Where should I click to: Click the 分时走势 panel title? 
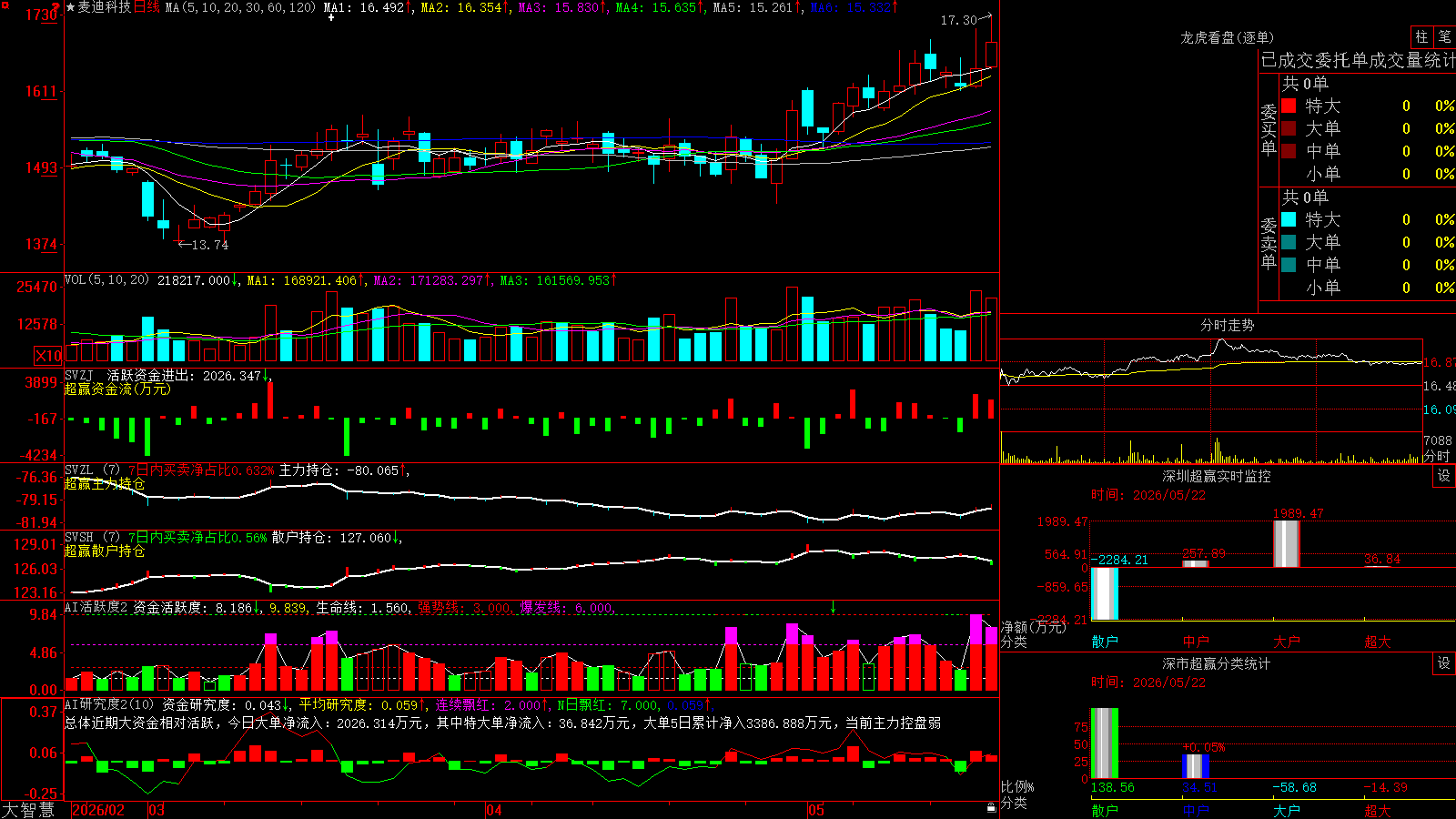click(1228, 325)
